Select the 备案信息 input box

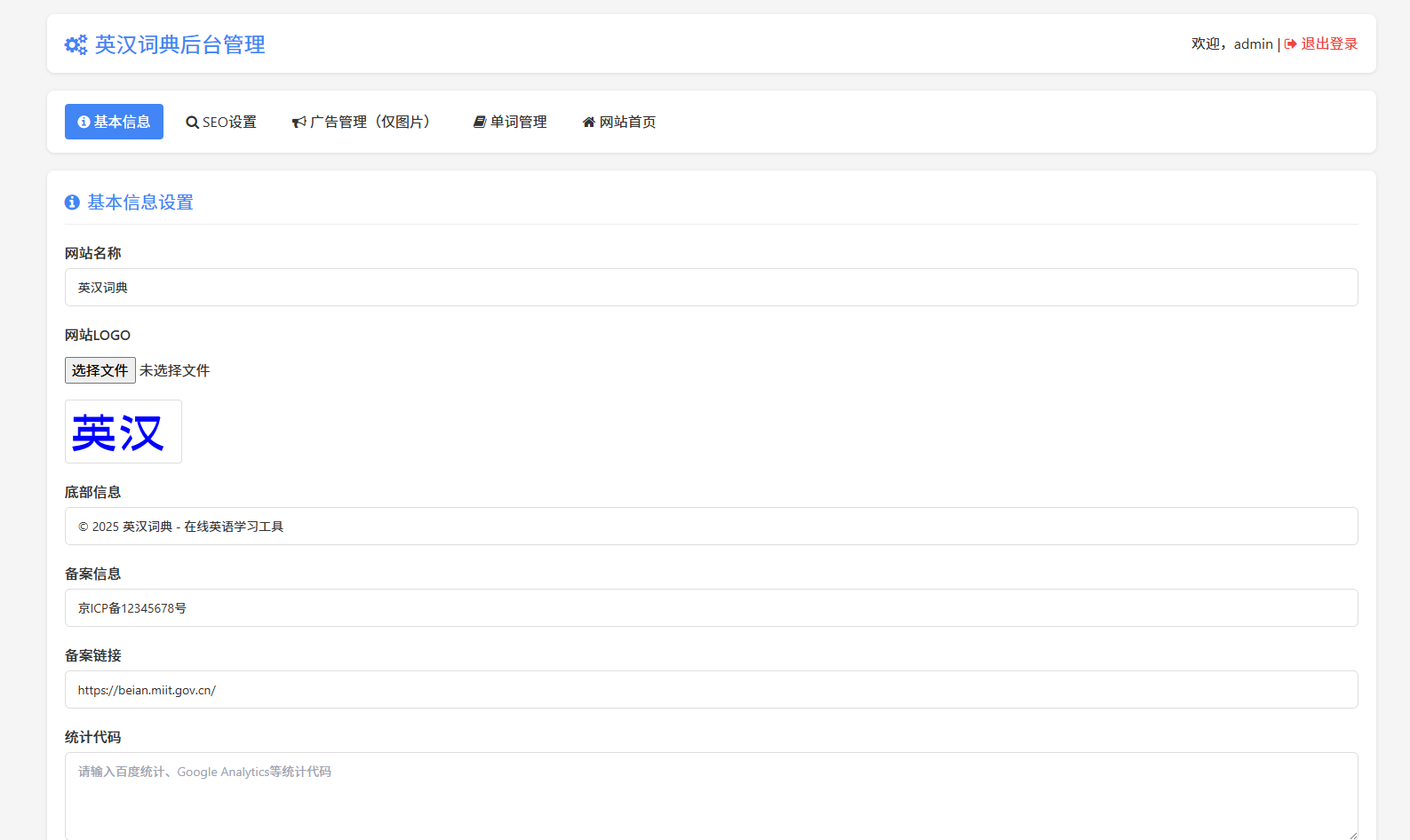pos(711,608)
